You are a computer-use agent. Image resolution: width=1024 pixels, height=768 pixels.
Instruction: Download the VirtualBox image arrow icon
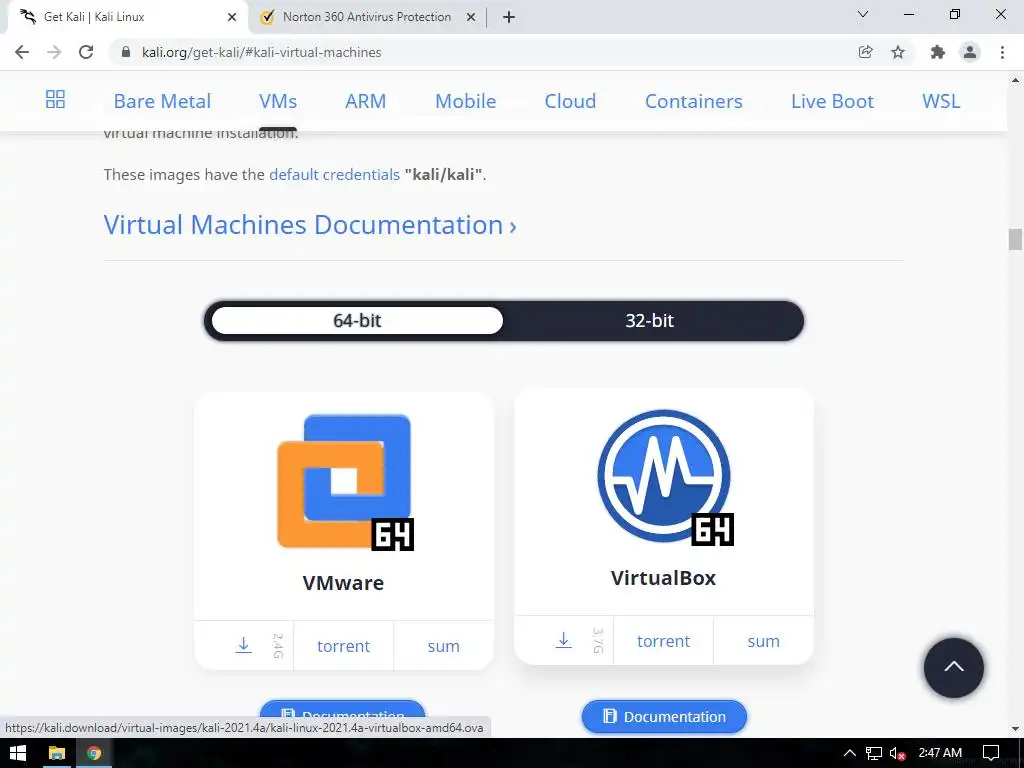tap(564, 640)
